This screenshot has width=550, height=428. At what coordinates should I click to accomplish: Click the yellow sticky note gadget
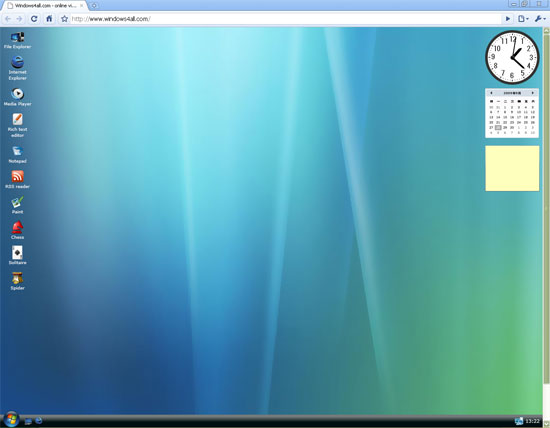512,168
